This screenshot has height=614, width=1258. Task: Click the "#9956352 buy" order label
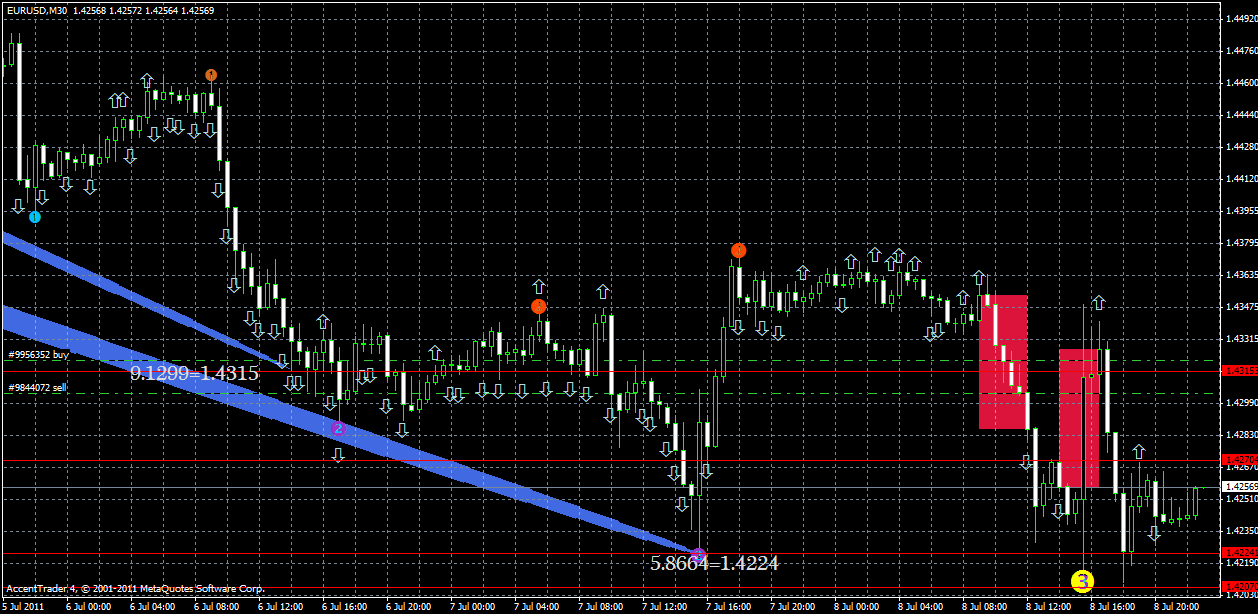tap(37, 355)
